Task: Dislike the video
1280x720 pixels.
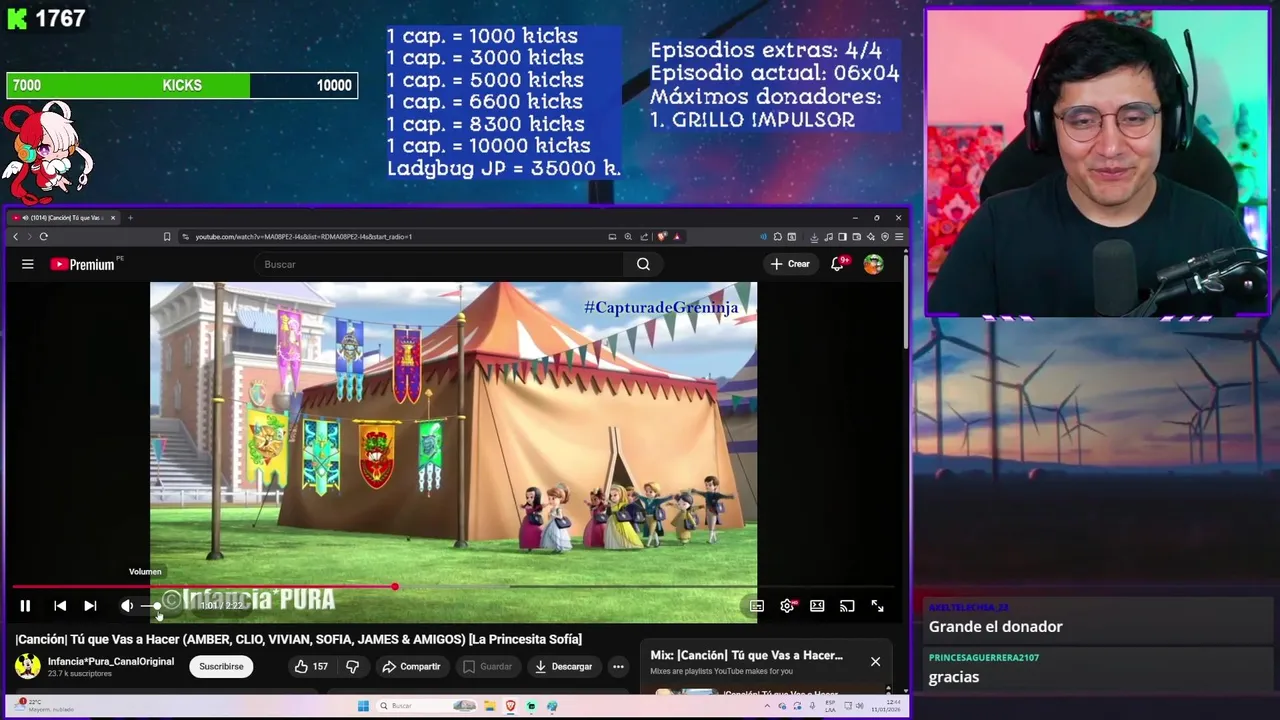Action: pos(353,666)
